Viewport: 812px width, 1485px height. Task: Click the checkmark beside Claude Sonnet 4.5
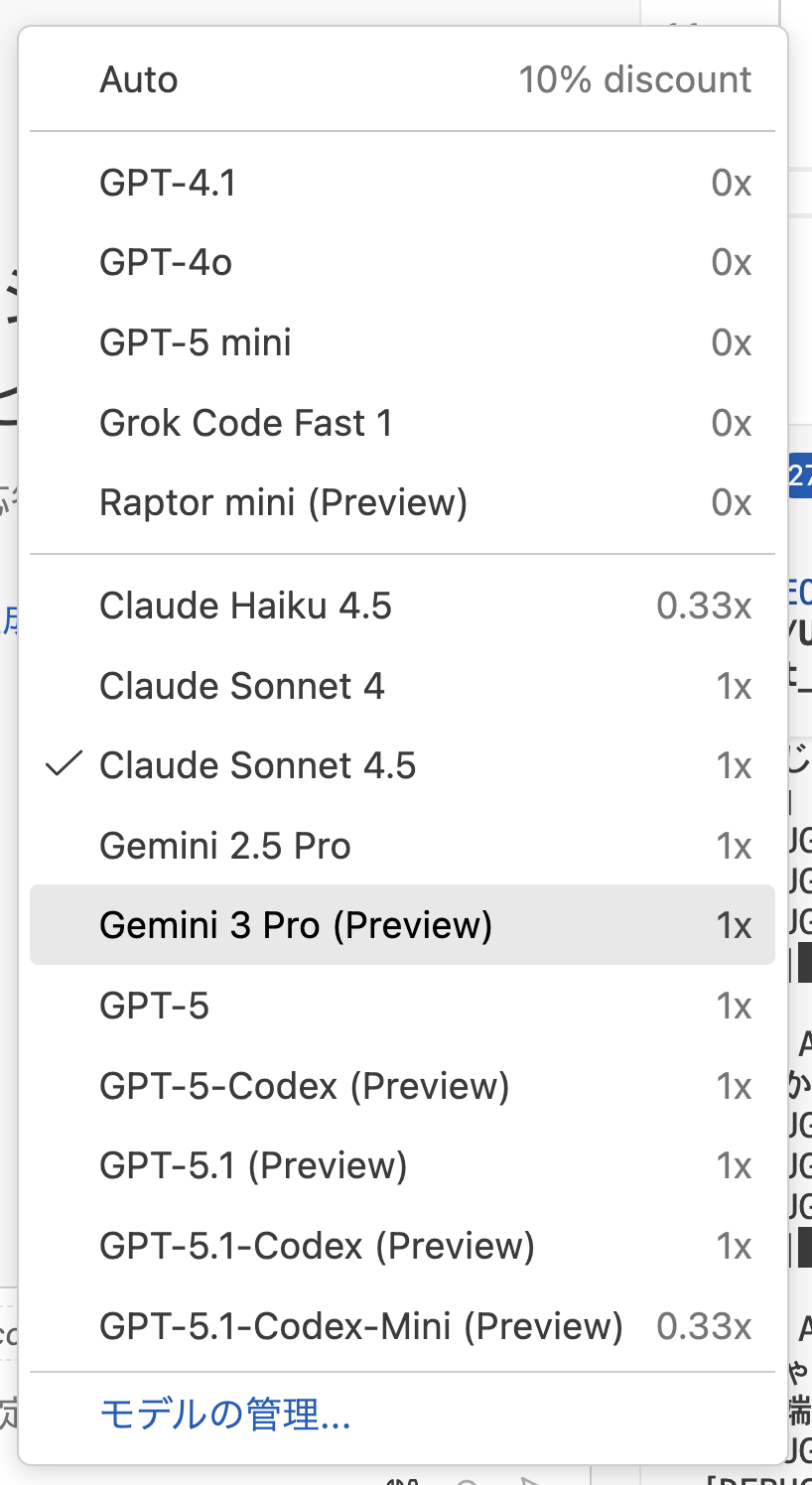click(65, 765)
